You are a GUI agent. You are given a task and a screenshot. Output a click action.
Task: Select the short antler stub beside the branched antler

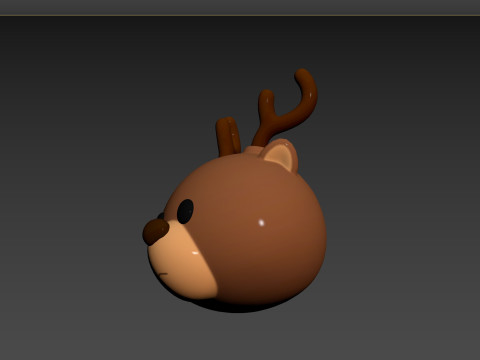tap(228, 136)
